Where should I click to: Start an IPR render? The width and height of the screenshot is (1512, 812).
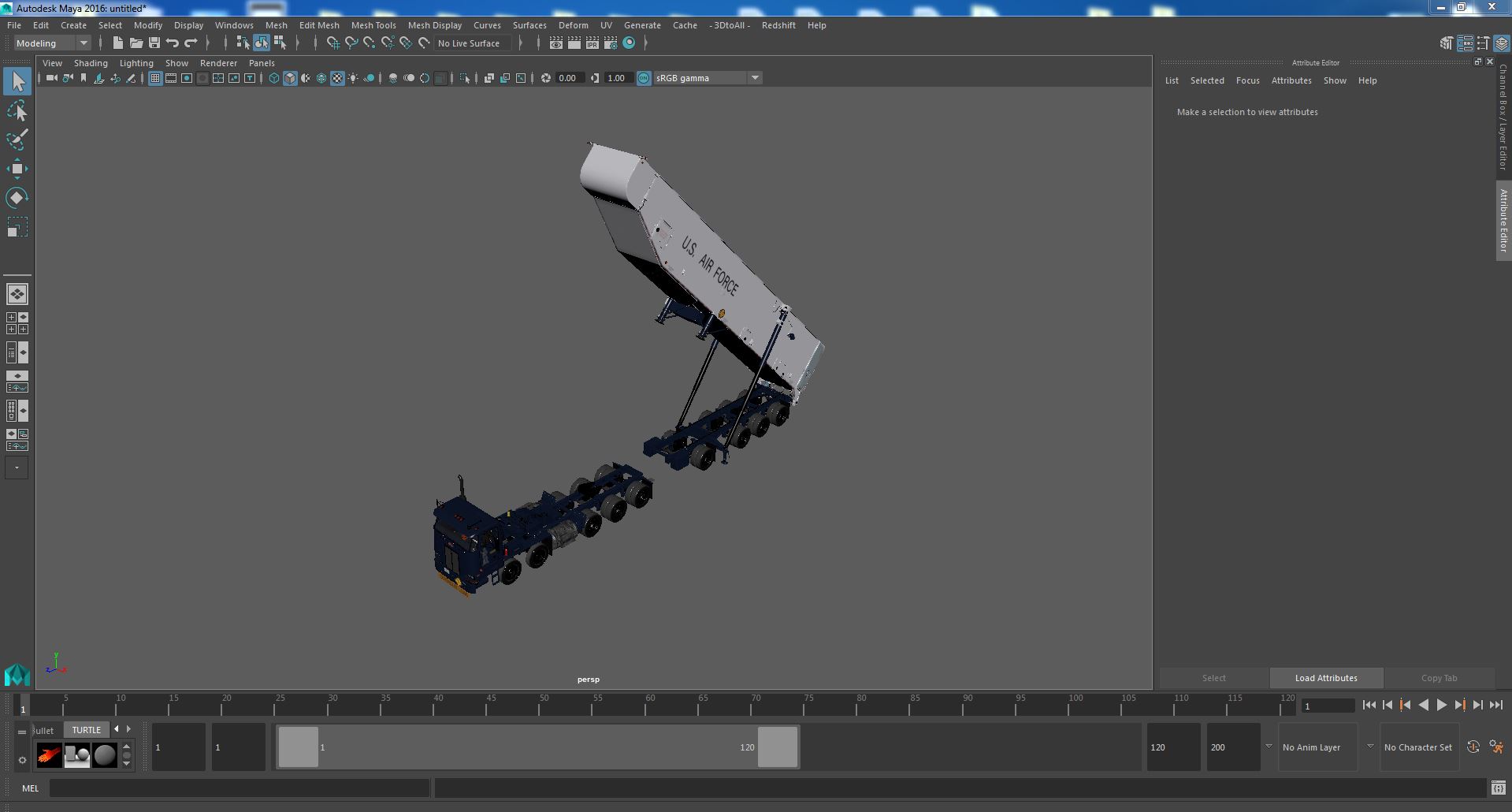tap(593, 43)
